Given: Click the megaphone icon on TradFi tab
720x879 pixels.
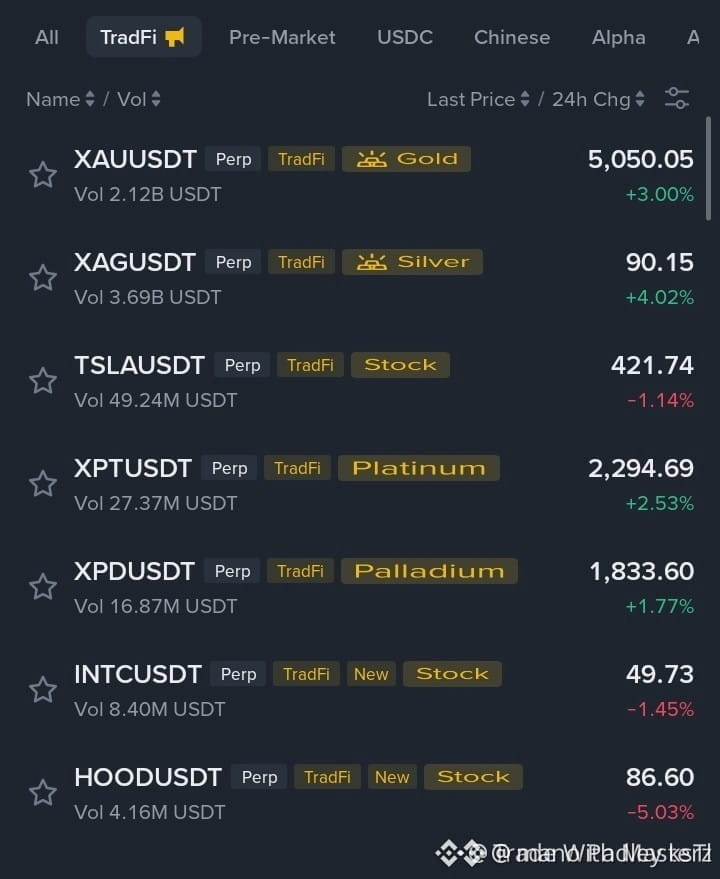Looking at the screenshot, I should [x=175, y=38].
